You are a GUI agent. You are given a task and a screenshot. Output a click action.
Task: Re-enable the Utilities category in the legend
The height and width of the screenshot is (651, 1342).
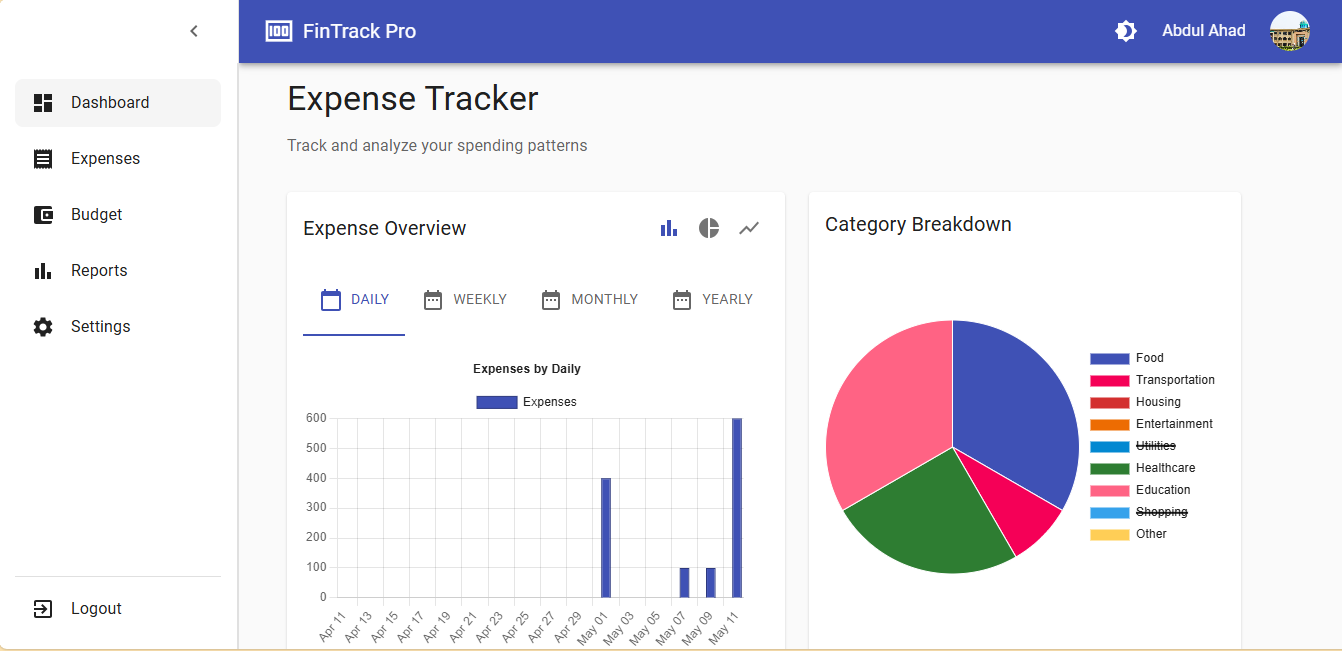(1155, 445)
